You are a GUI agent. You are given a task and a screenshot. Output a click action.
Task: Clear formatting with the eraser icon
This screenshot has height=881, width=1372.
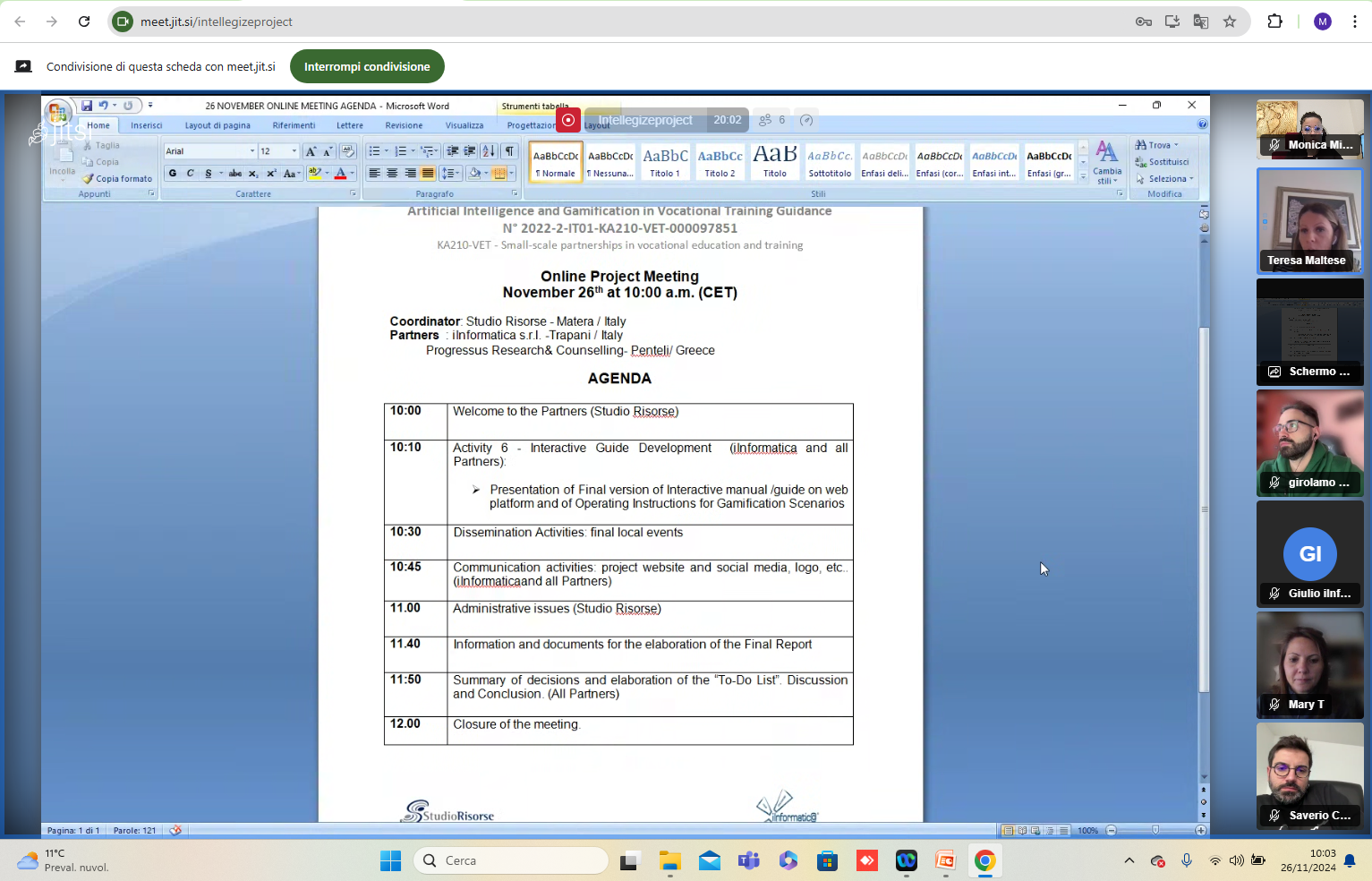pos(348,151)
